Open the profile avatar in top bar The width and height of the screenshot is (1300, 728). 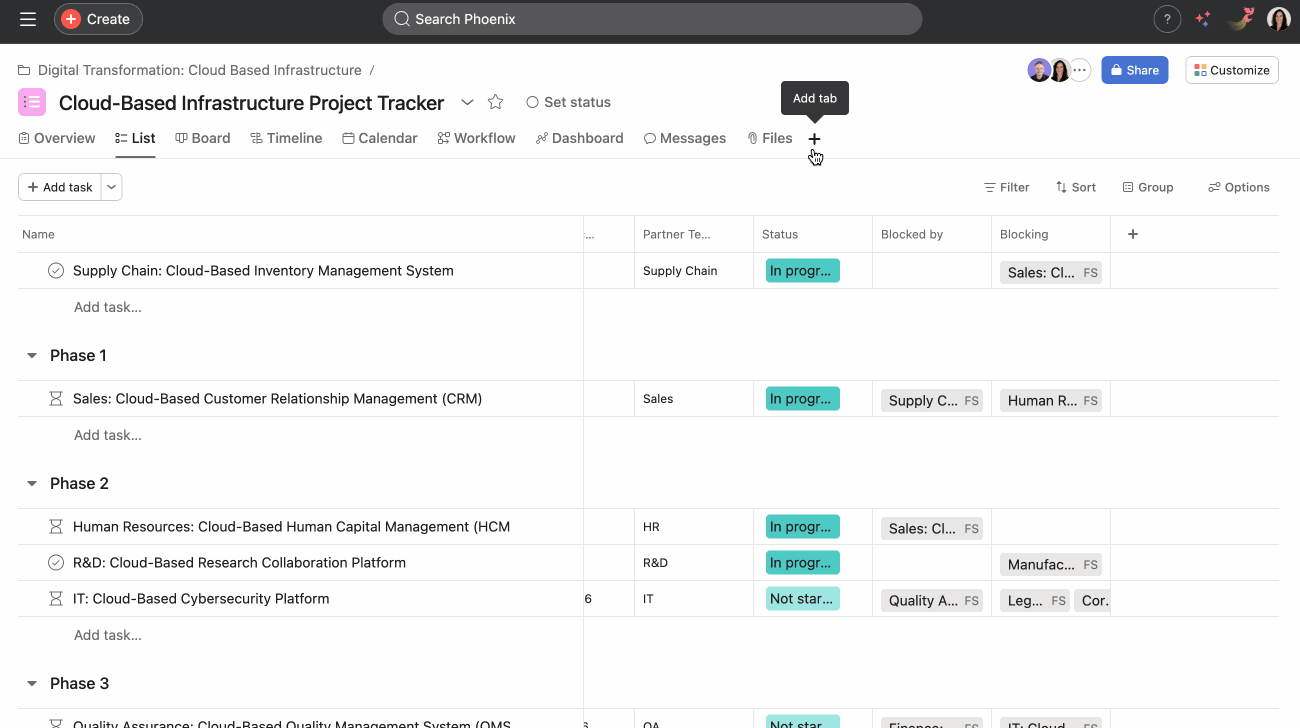pos(1278,19)
